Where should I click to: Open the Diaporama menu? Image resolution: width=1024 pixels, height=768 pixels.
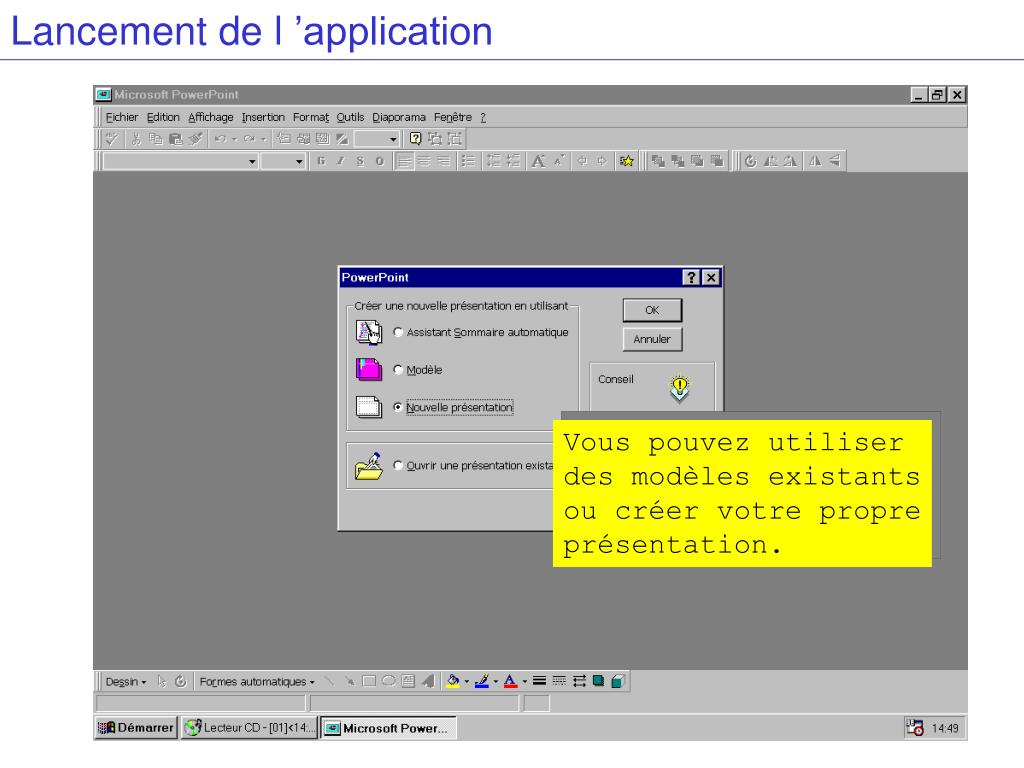tap(398, 117)
